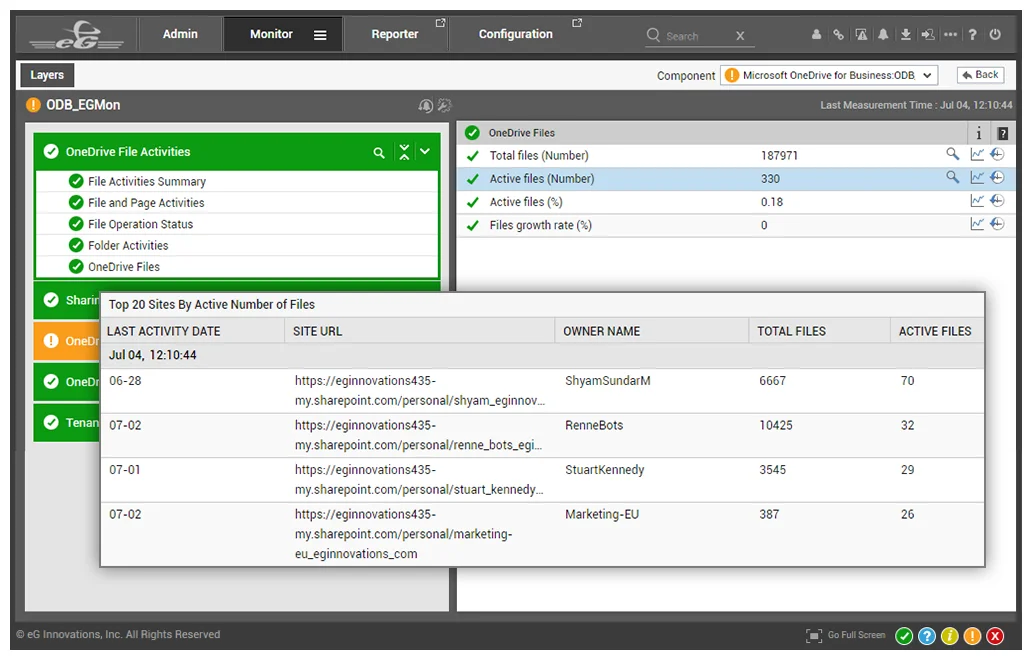Open graph icon for Total files row
The height and width of the screenshot is (660, 1032).
click(977, 155)
